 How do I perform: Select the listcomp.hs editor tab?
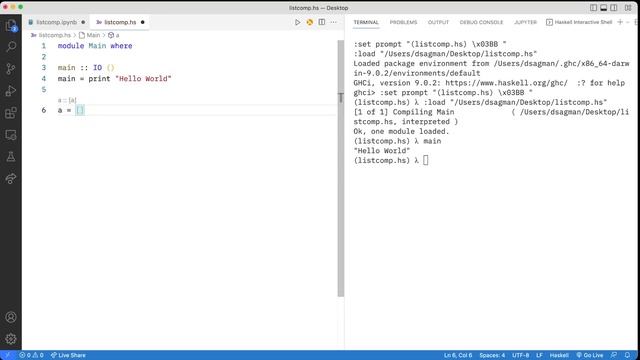click(120, 22)
